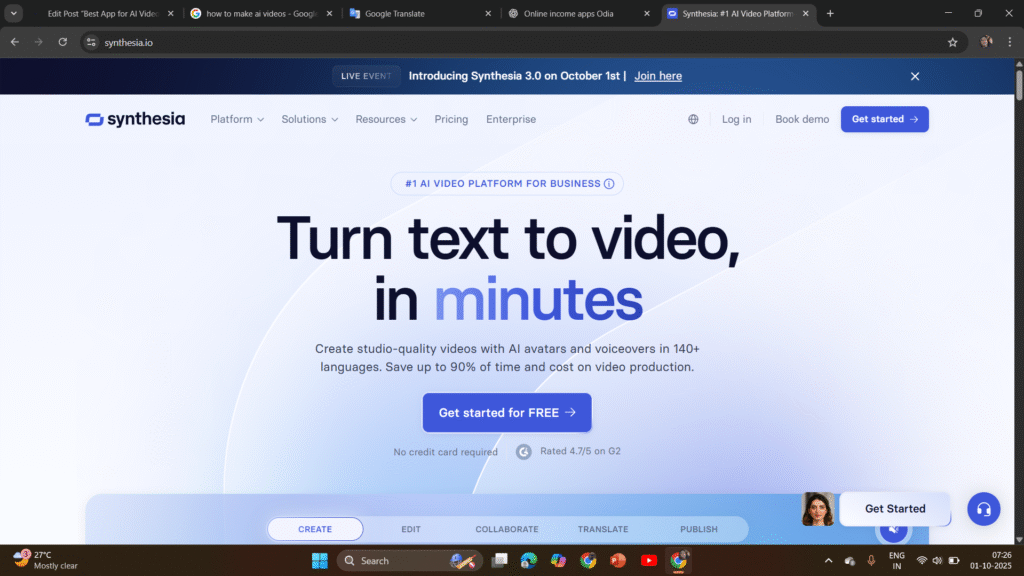This screenshot has width=1024, height=576.
Task: Reload the page via refresh icon
Action: coord(62,42)
